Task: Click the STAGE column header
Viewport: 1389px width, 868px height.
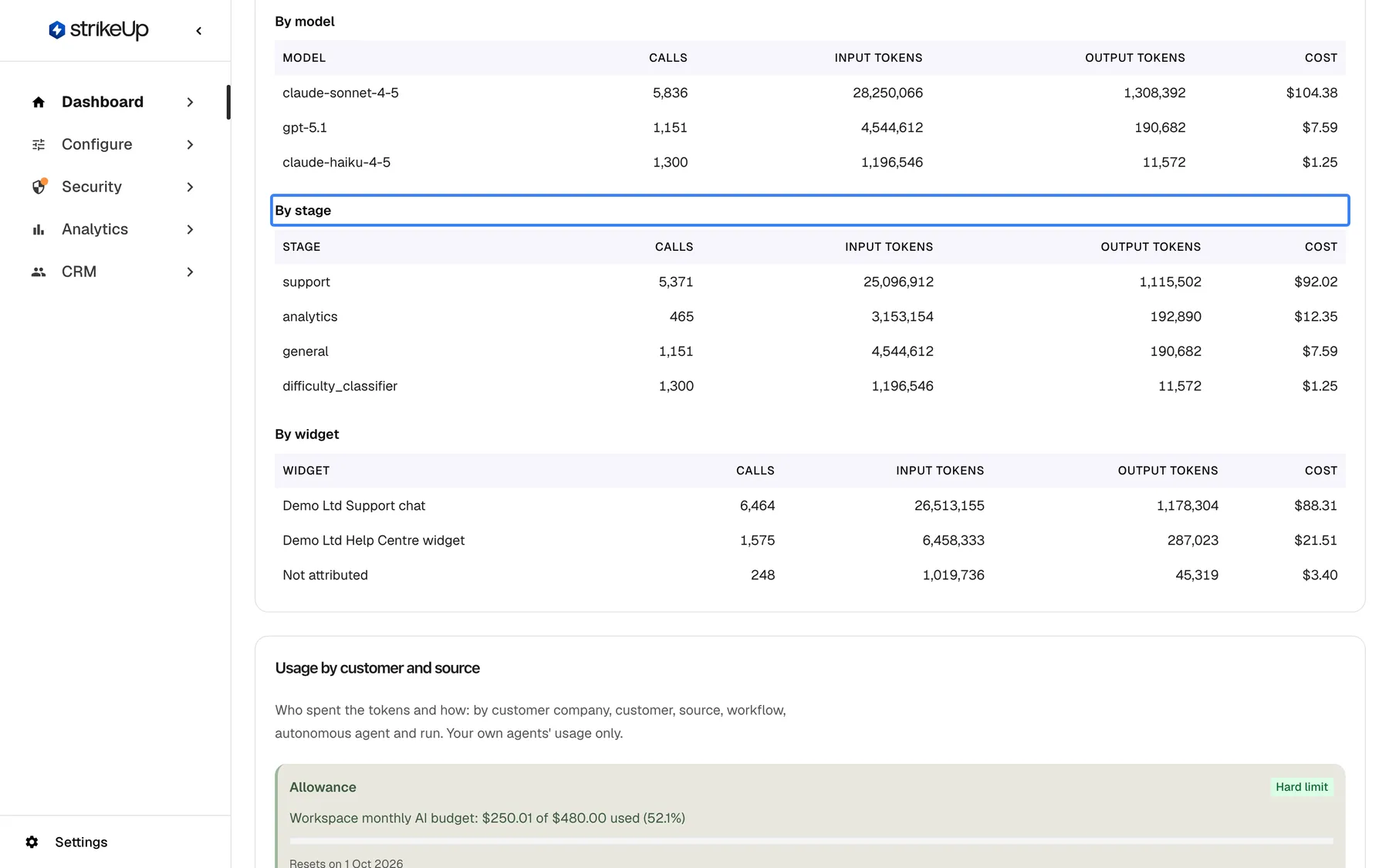Action: tap(301, 247)
